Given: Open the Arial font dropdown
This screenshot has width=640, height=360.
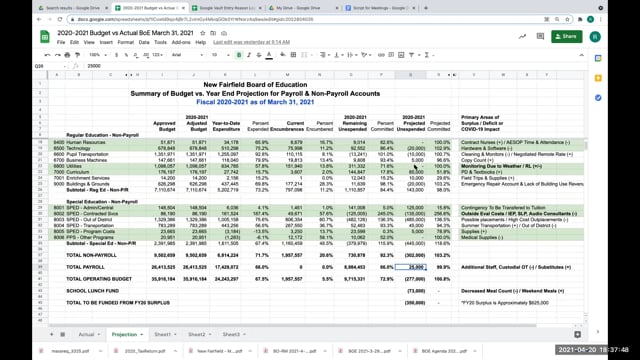Looking at the screenshot, I should pyautogui.click(x=187, y=55).
